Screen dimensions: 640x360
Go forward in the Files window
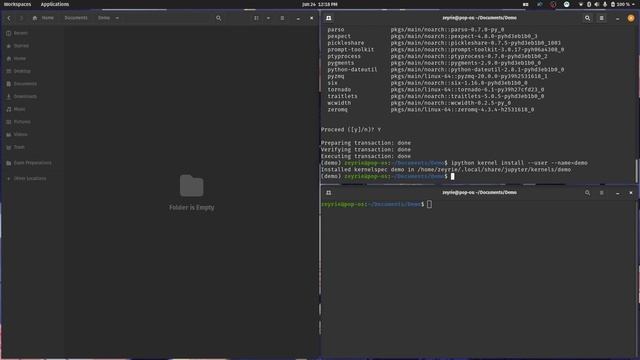point(21,18)
